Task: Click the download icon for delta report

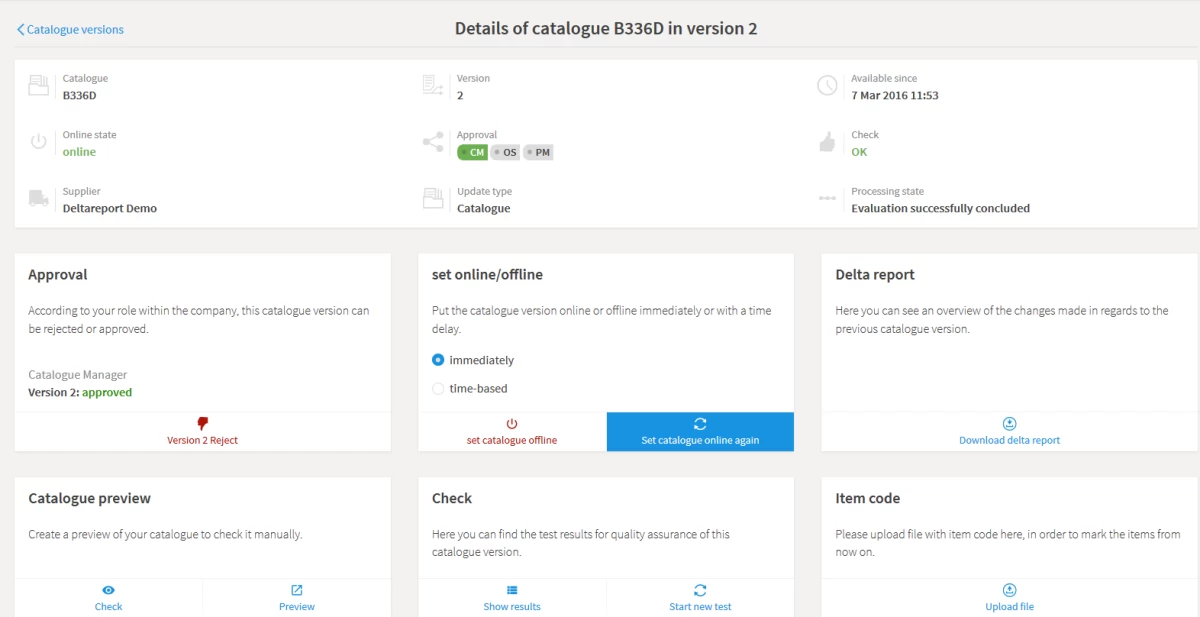Action: click(x=1009, y=424)
